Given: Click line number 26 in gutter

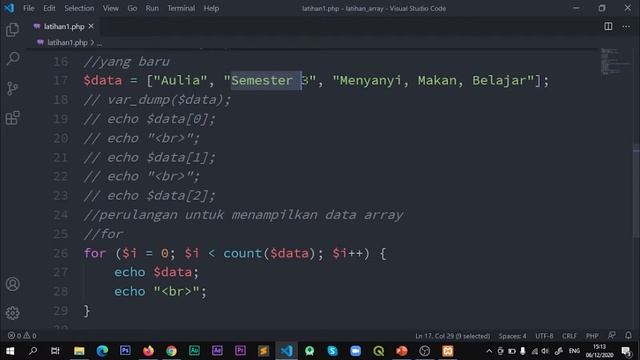Looking at the screenshot, I should click(x=60, y=253).
